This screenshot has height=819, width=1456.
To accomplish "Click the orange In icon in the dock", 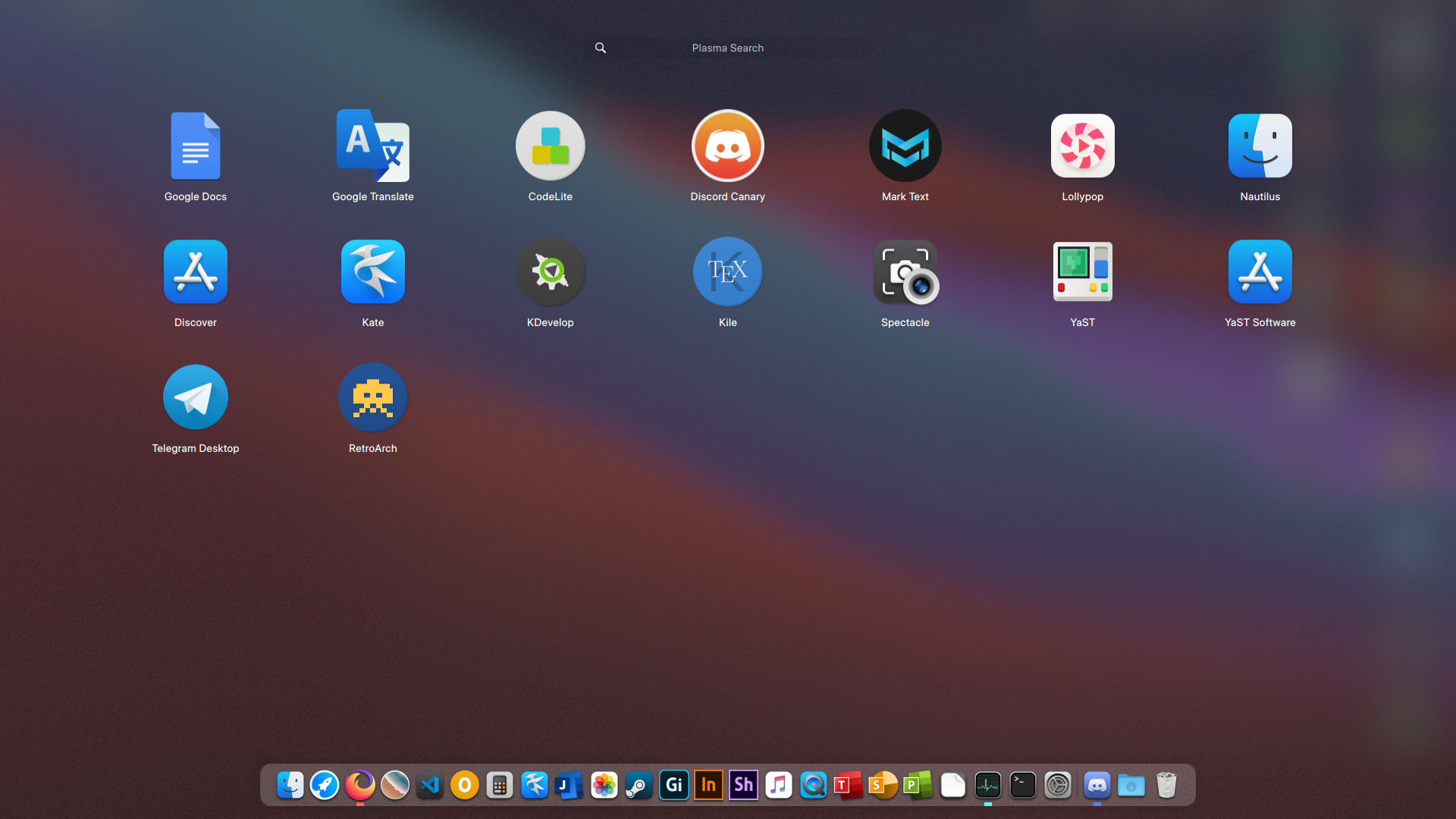I will point(709,785).
